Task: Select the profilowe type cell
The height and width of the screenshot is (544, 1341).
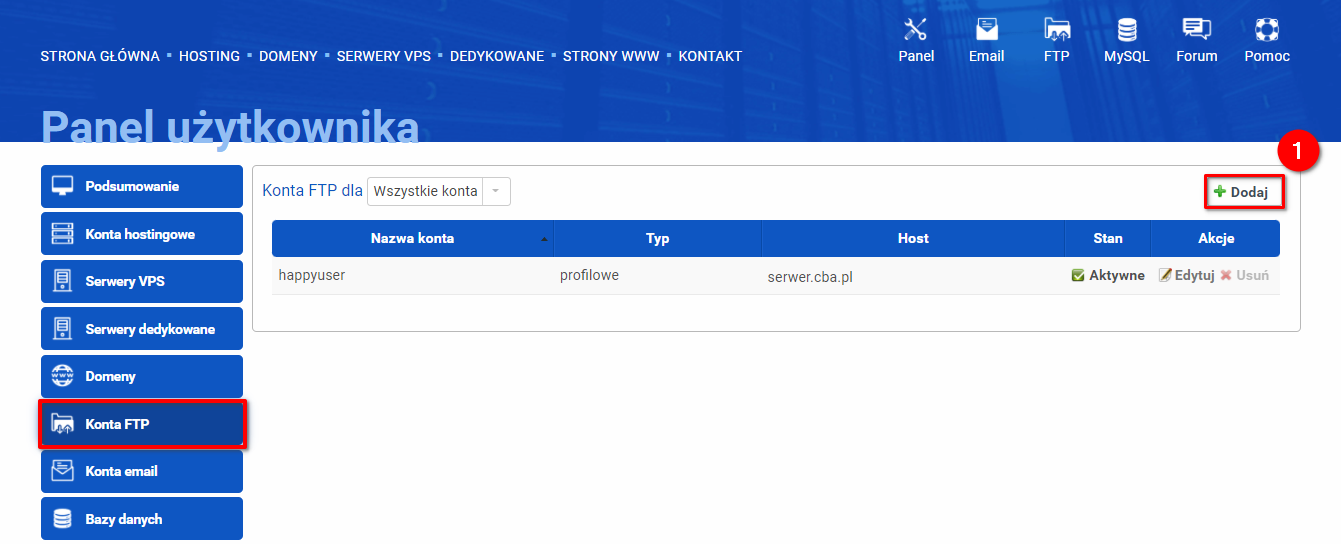Action: click(589, 275)
